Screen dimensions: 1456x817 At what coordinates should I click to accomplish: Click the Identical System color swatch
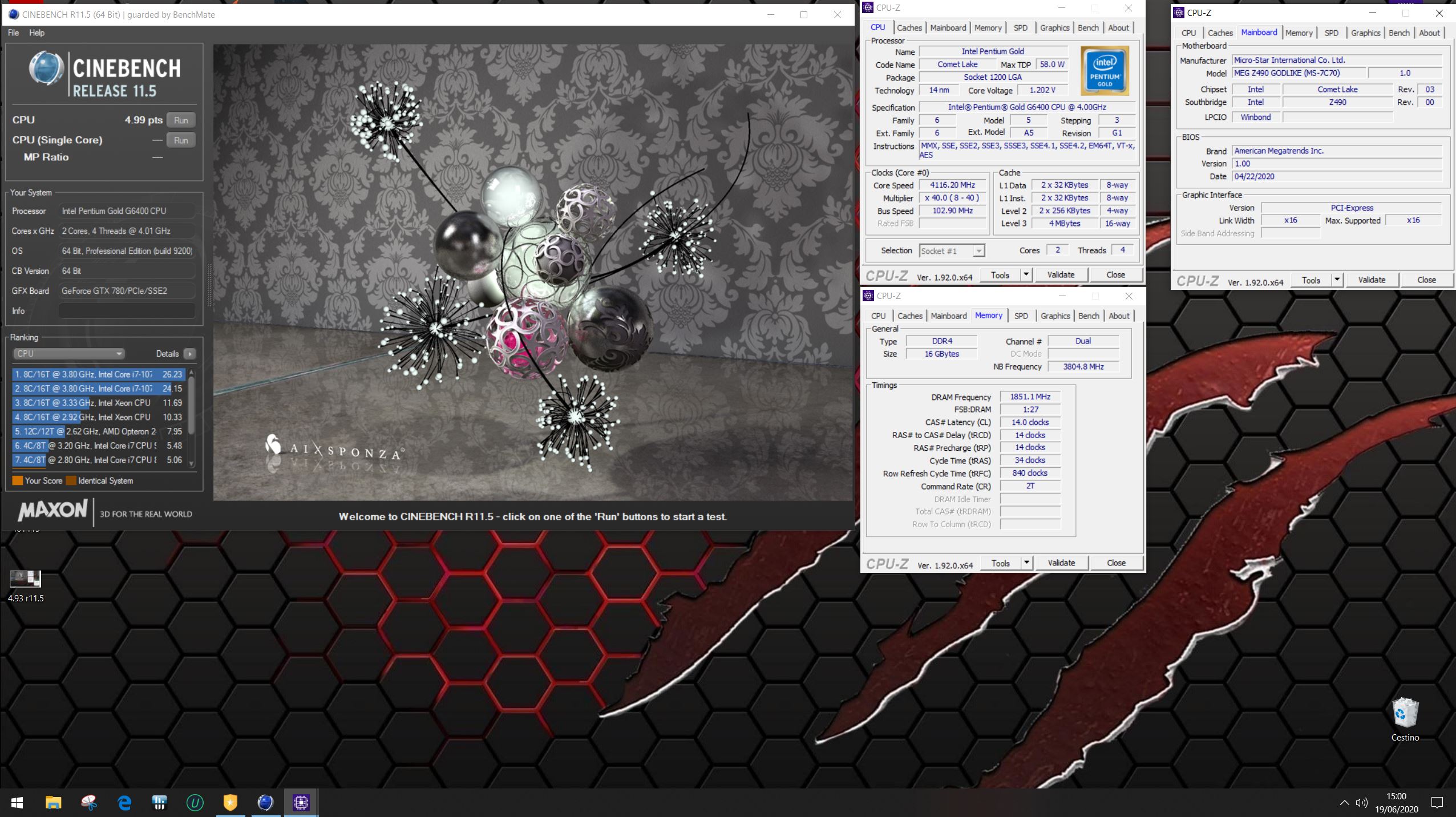(71, 480)
